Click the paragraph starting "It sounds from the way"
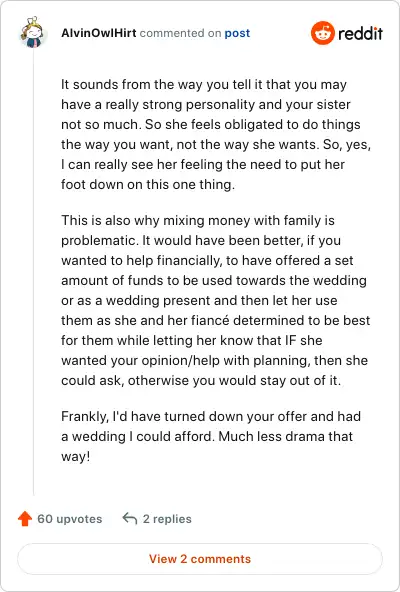The height and width of the screenshot is (592, 400). pyautogui.click(x=216, y=134)
